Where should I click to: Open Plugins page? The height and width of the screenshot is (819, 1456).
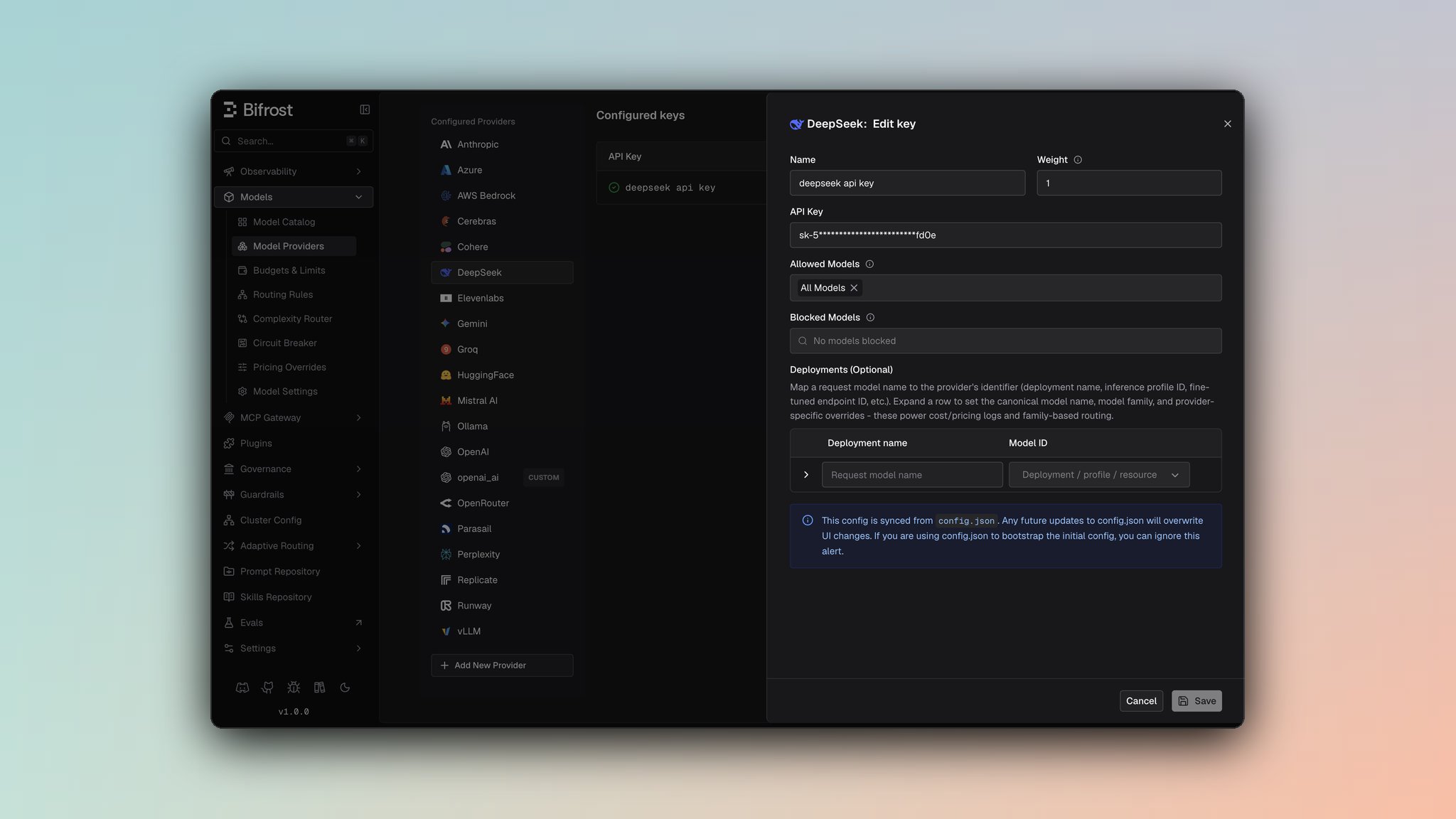(294, 443)
